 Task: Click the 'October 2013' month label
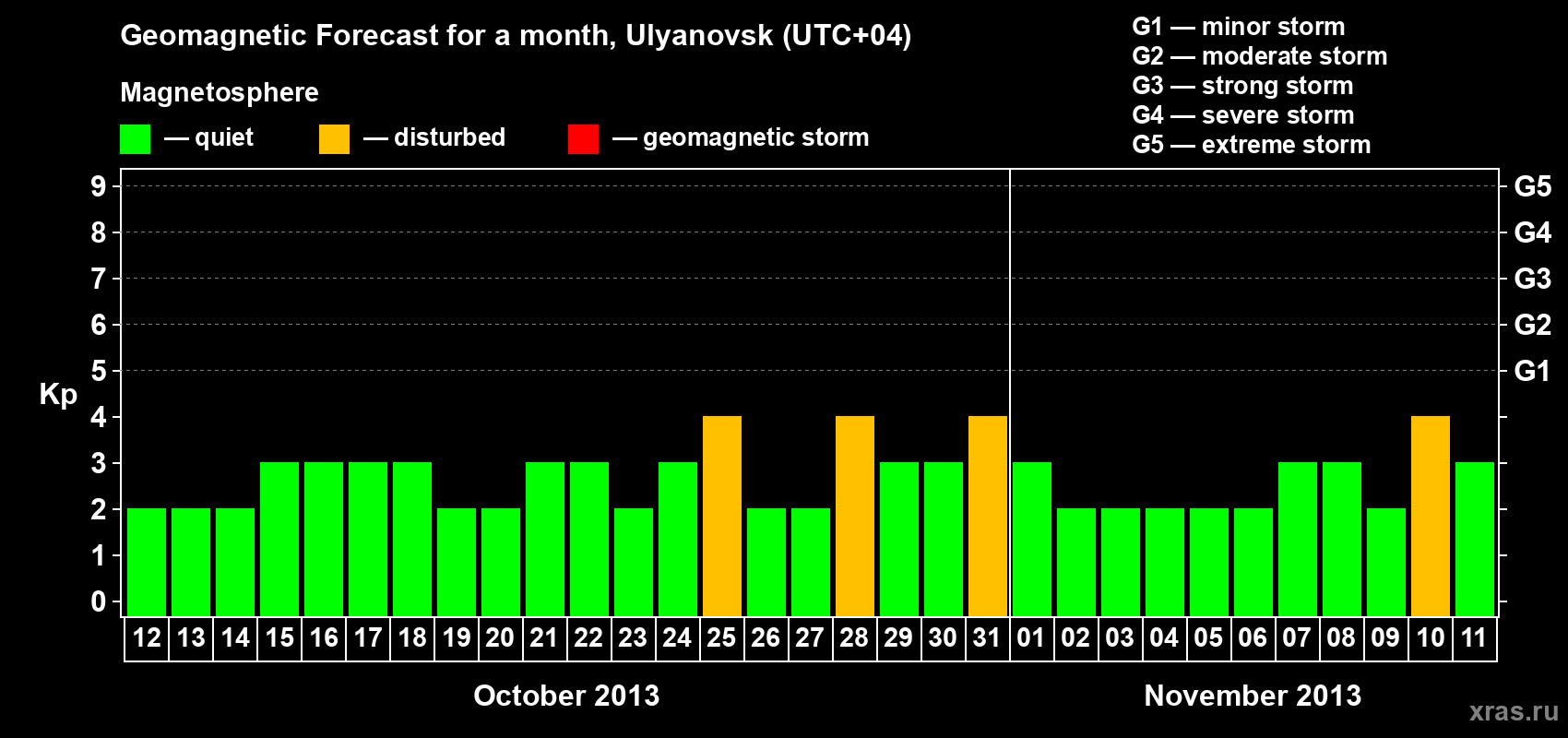tap(566, 696)
